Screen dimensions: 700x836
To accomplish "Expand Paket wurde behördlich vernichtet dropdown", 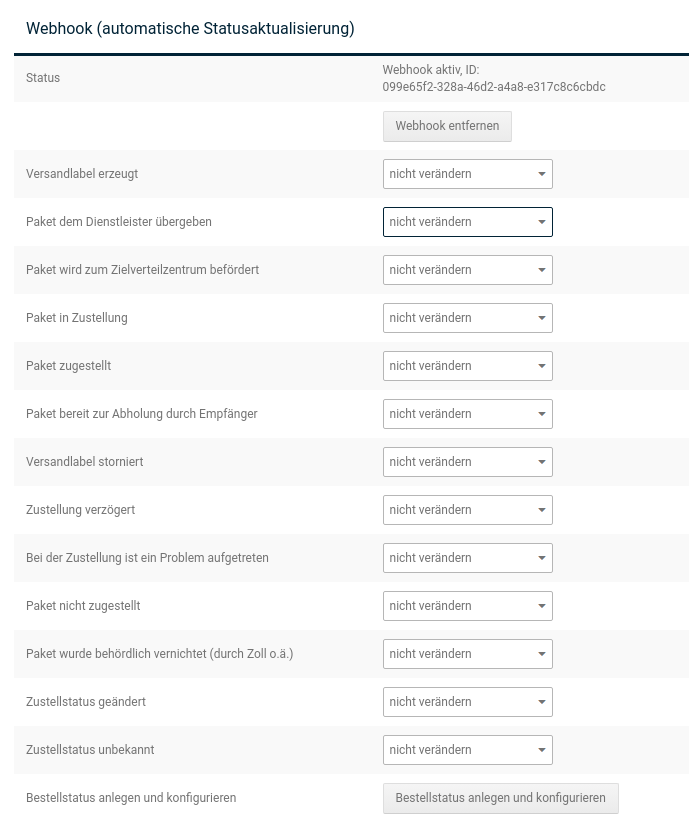I will (x=467, y=654).
